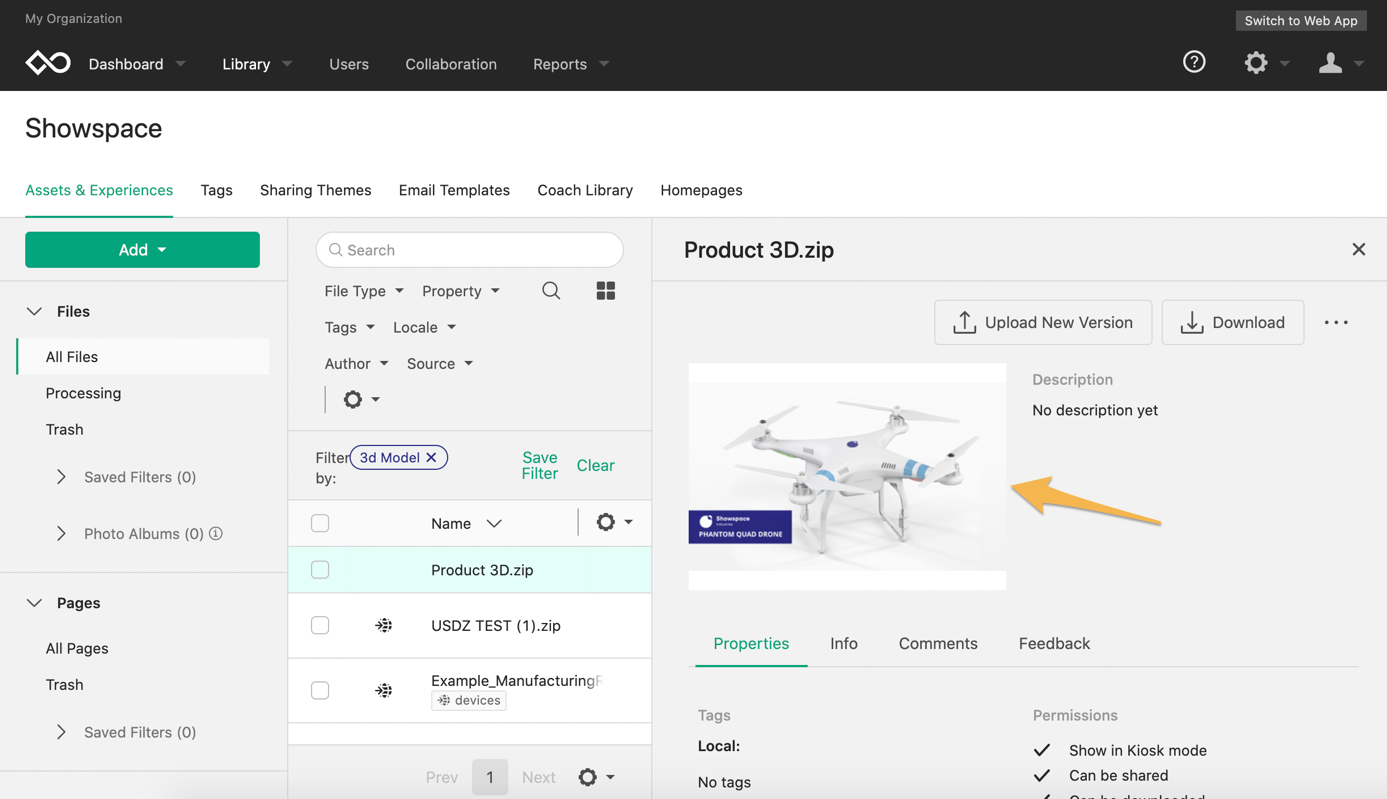Click the drone preview thumbnail
The image size is (1387, 799).
coord(847,476)
